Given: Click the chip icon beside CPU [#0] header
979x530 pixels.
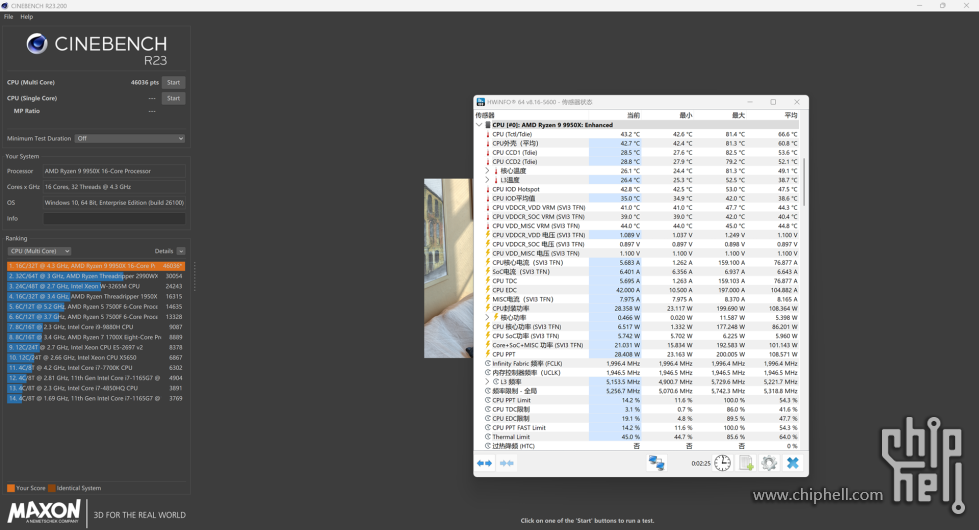Looking at the screenshot, I should coord(488,125).
